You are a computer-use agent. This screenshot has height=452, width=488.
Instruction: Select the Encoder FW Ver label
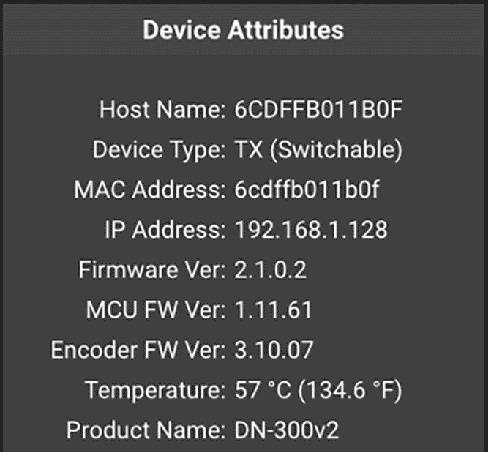[x=138, y=350]
